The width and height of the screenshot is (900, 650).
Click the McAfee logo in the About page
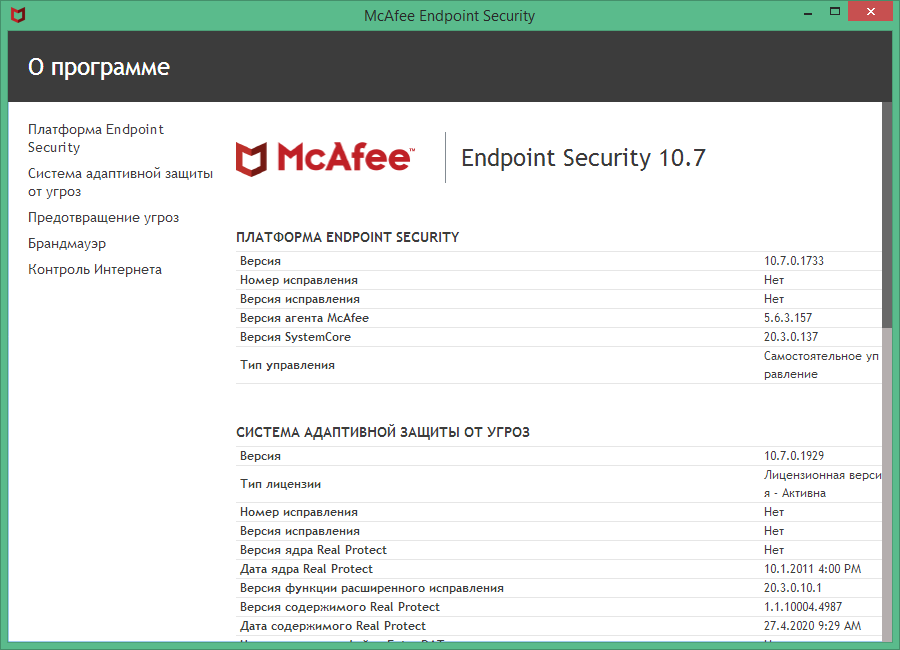coord(325,158)
